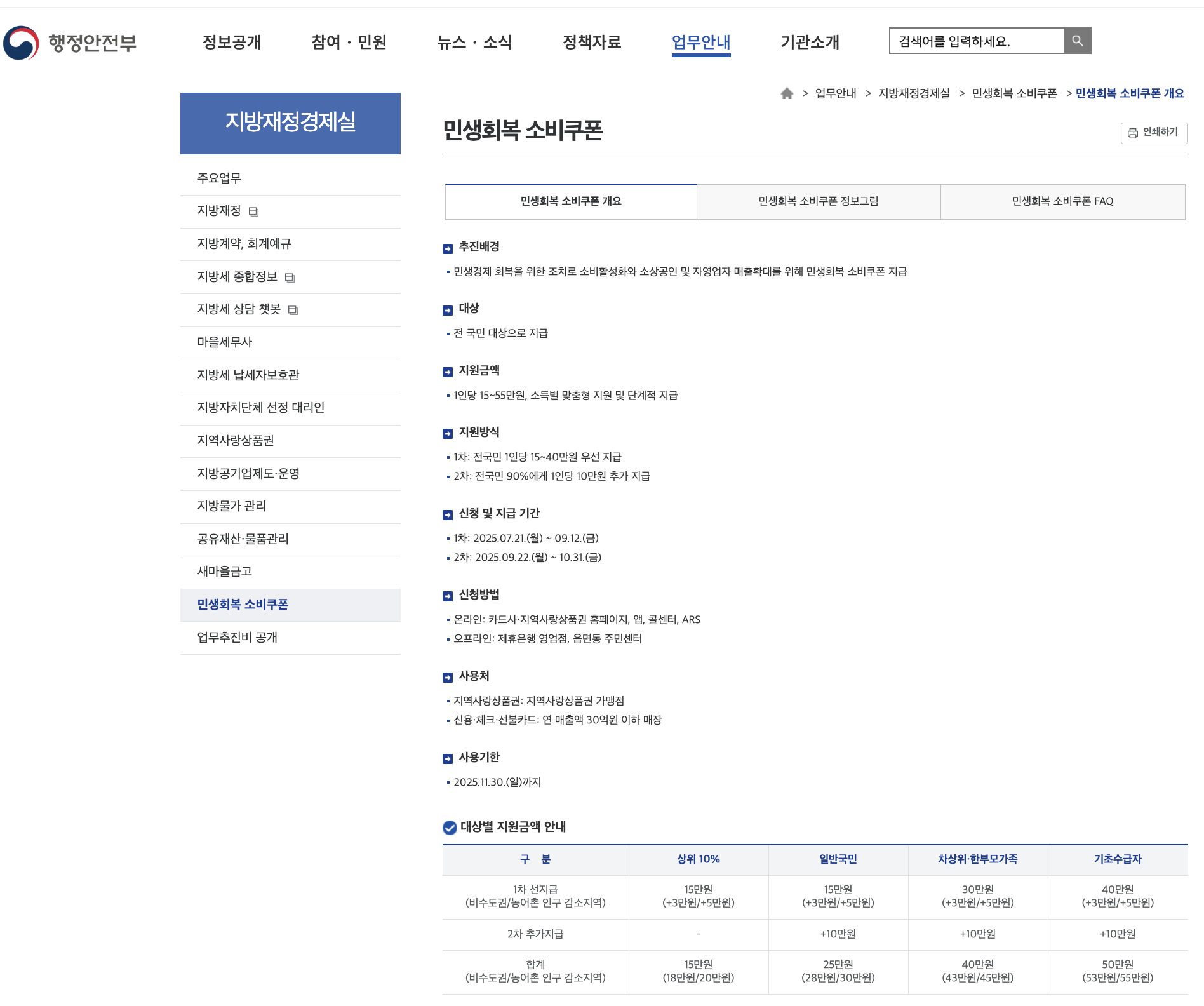Click 민생회복 소비쿠폰 개요 breadcrumb link
This screenshot has height=1006, width=1204.
[x=1130, y=93]
